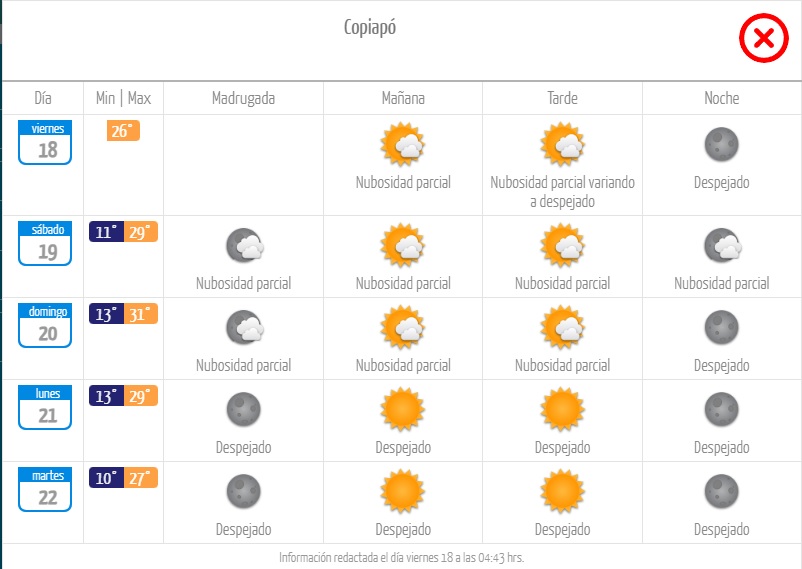Click the lunes 21 mañana sun icon
The height and width of the screenshot is (569, 802).
pos(403,409)
